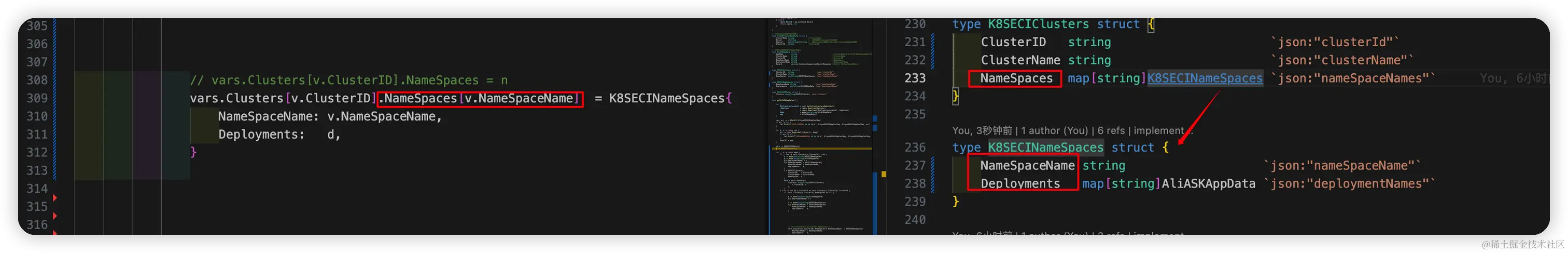1568x253 pixels.
Task: Click 'K8SECINameSpaces{' literal on line 309
Action: [x=670, y=98]
